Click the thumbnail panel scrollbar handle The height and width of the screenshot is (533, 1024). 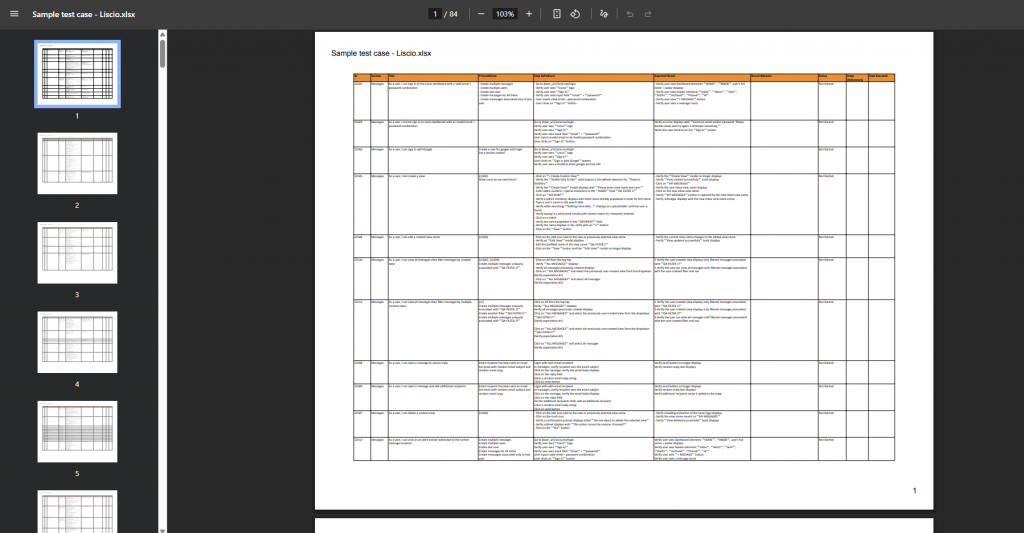pos(163,53)
